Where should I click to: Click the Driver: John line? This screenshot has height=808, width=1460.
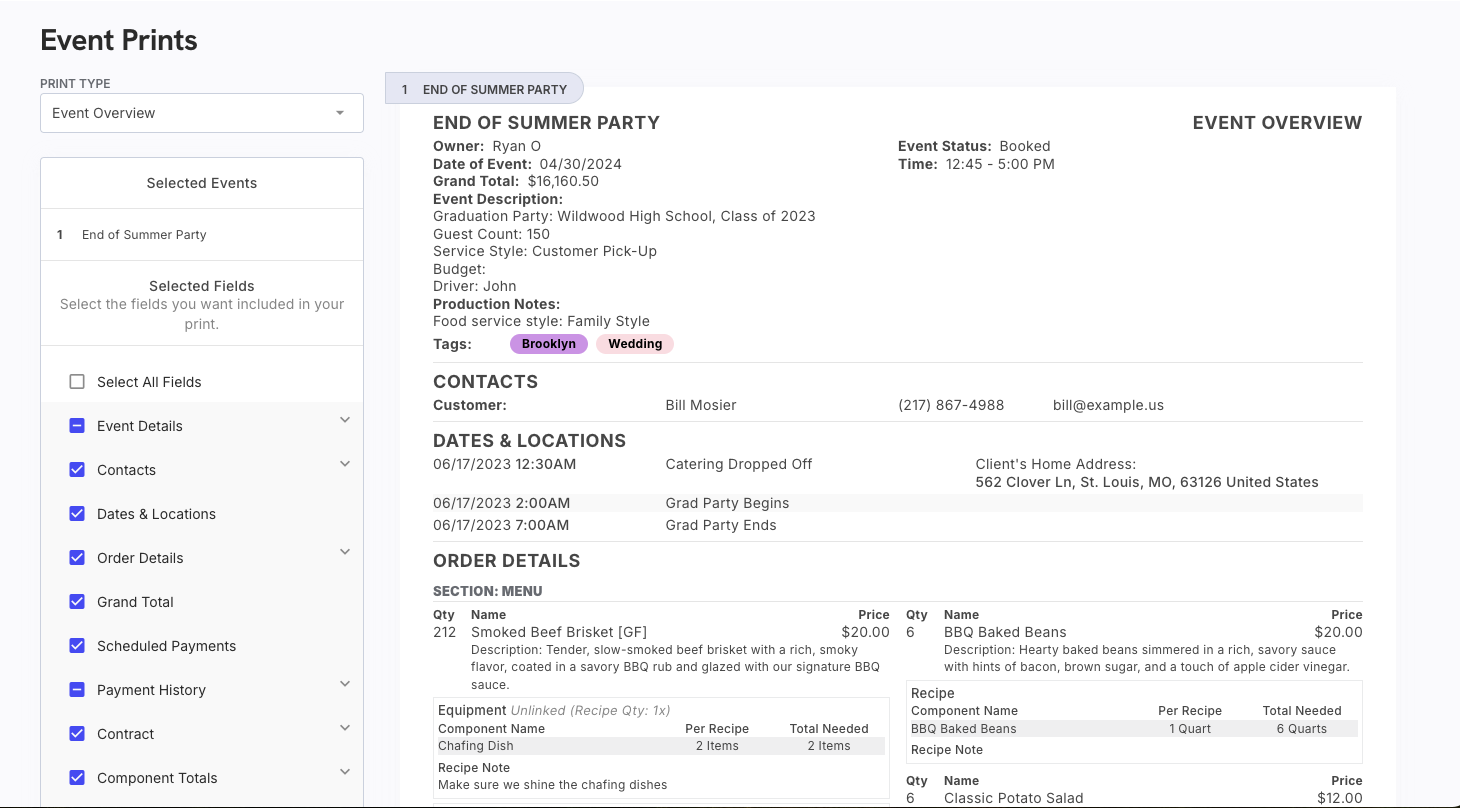(475, 286)
